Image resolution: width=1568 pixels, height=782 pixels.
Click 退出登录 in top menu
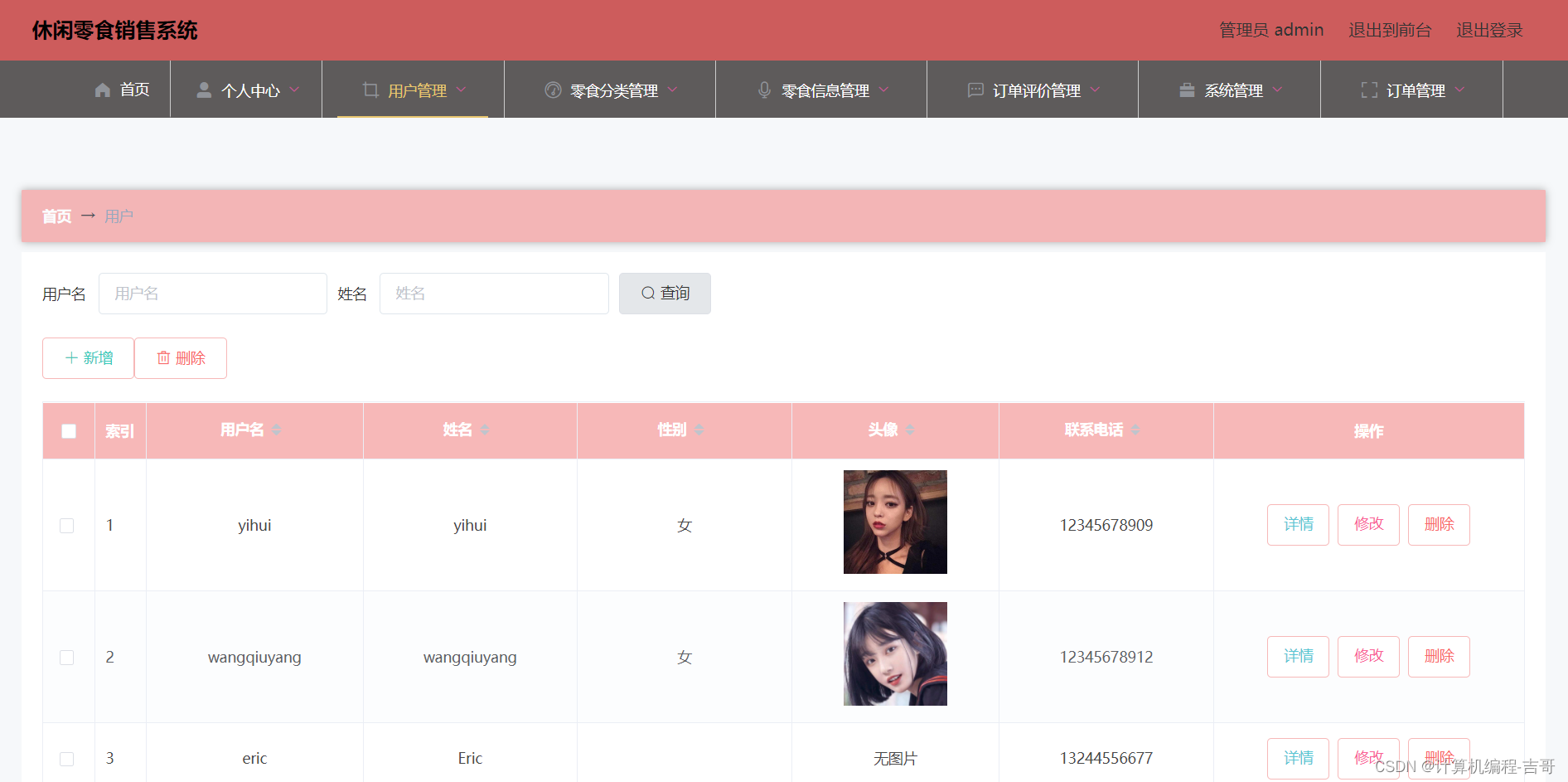(x=1489, y=30)
